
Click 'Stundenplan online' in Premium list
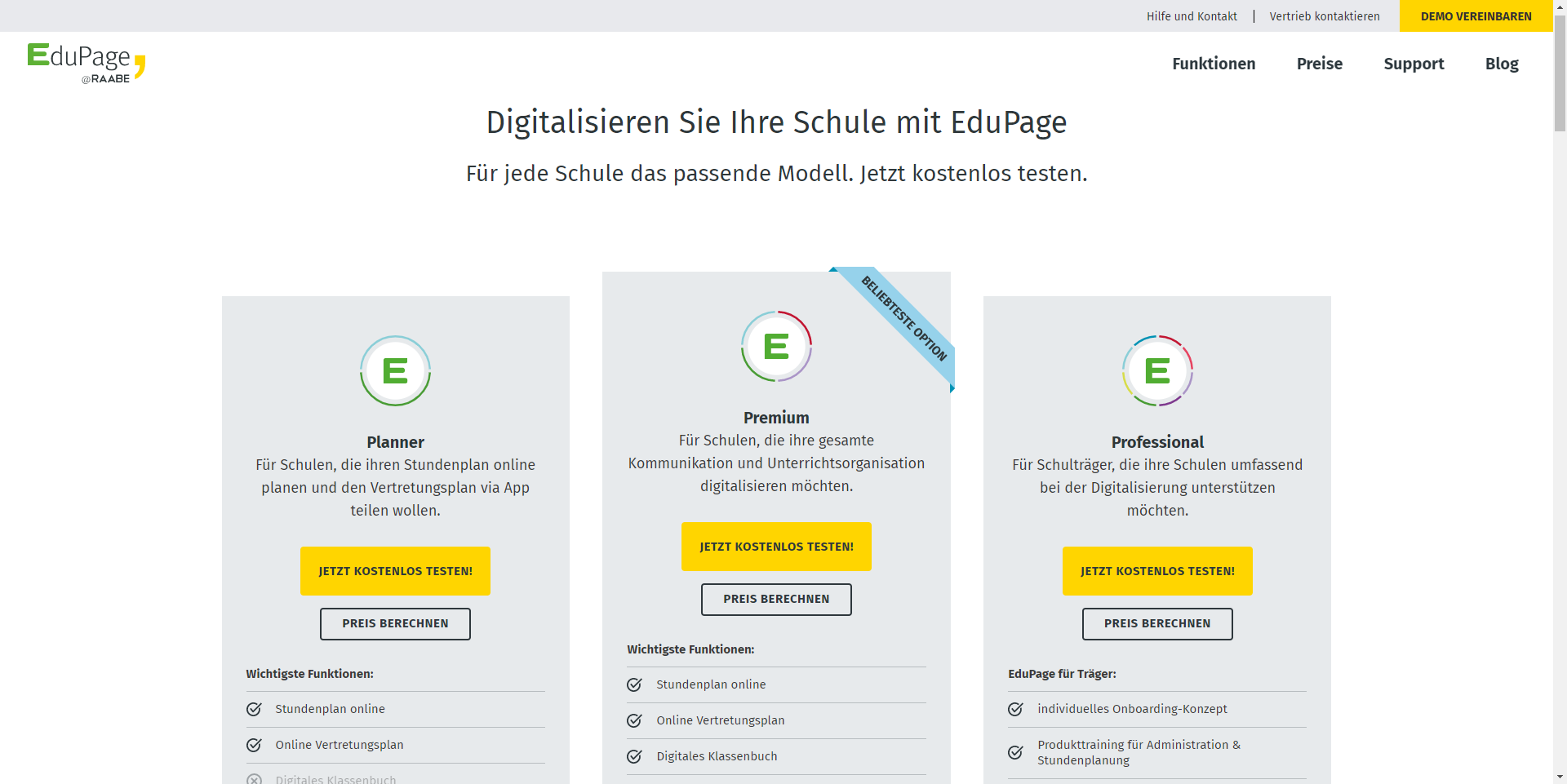pos(711,684)
